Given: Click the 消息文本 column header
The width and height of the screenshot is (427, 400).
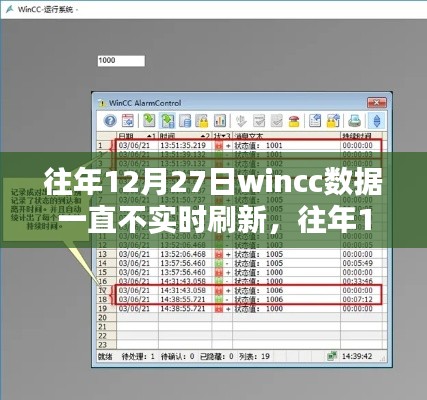Looking at the screenshot, I should 287,136.
